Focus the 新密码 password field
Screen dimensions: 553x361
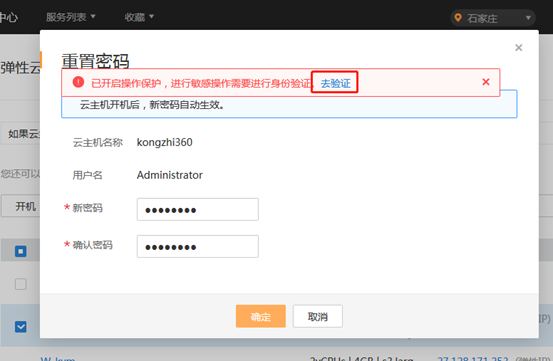198,209
